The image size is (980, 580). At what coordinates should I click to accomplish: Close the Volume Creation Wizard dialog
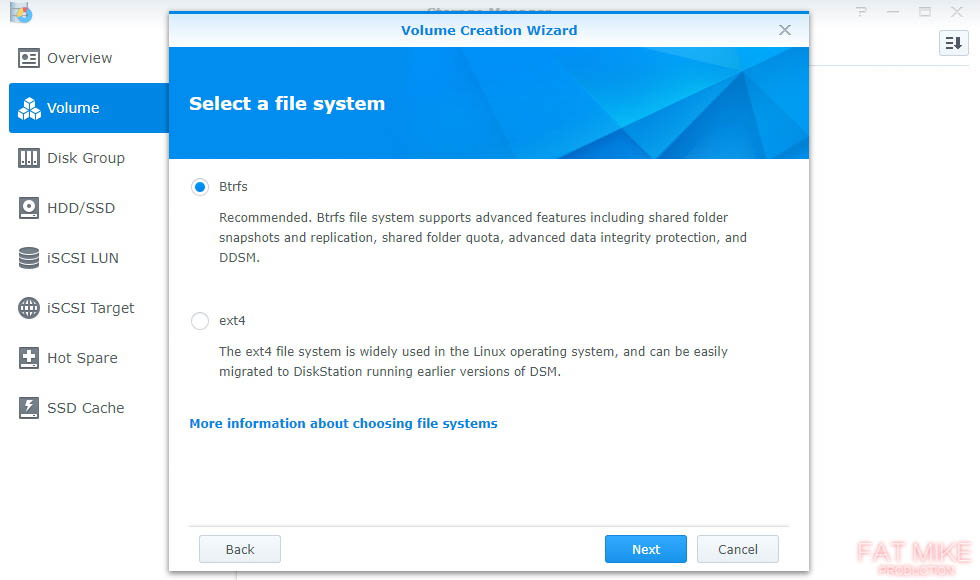[x=785, y=30]
